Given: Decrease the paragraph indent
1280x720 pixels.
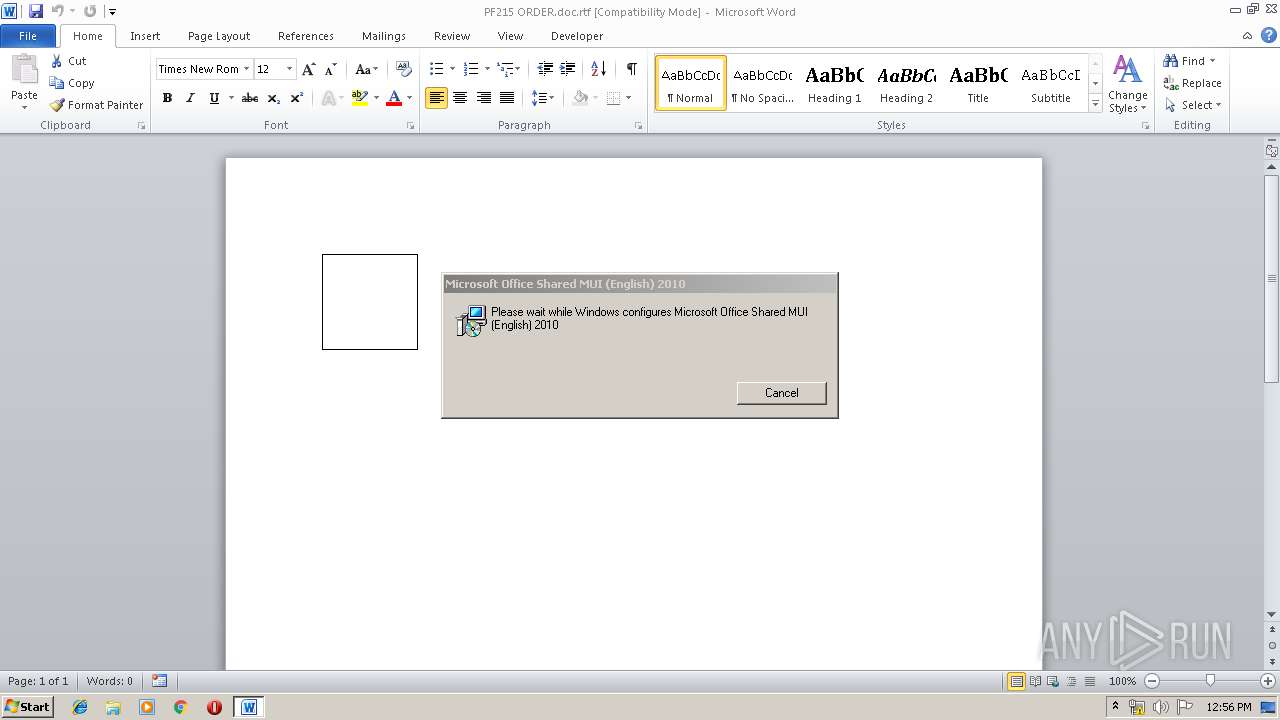Looking at the screenshot, I should pyautogui.click(x=545, y=69).
